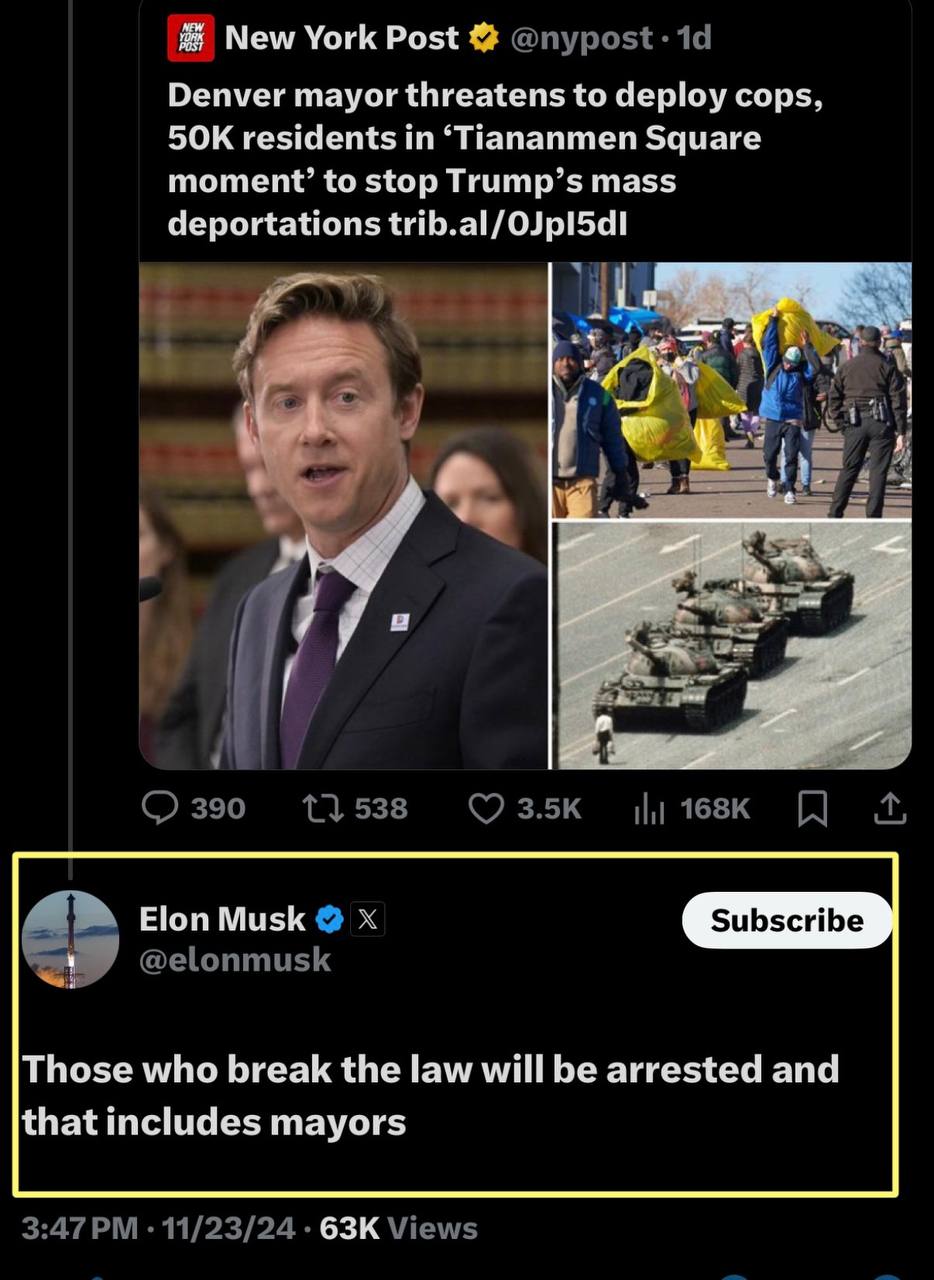Open the mayor speaking photo
The width and height of the screenshot is (934, 1280).
pyautogui.click(x=343, y=515)
